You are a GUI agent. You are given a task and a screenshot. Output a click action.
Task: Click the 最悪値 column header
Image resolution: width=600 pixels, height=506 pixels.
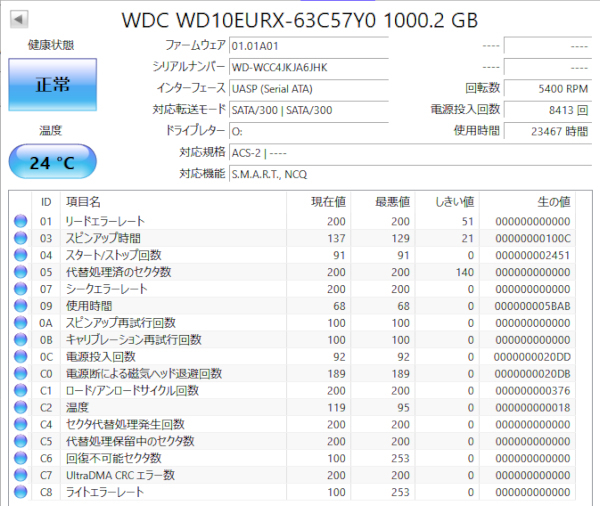pos(383,202)
